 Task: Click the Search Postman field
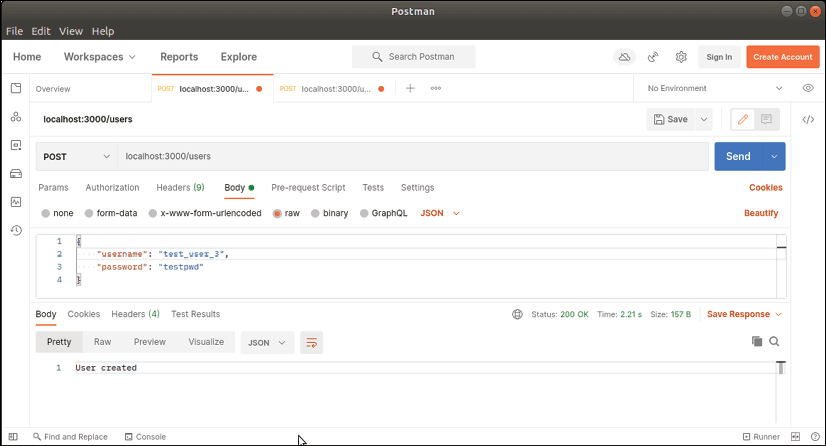pos(414,57)
